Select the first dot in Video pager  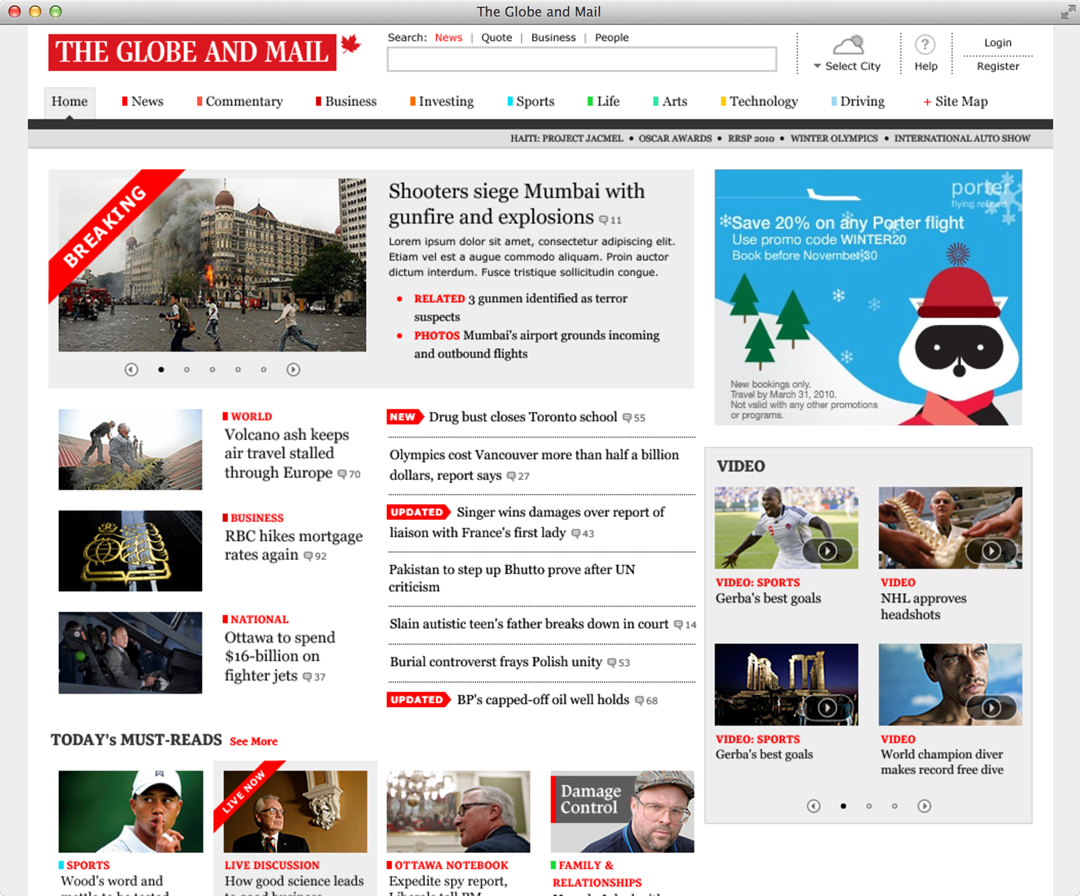[x=843, y=806]
